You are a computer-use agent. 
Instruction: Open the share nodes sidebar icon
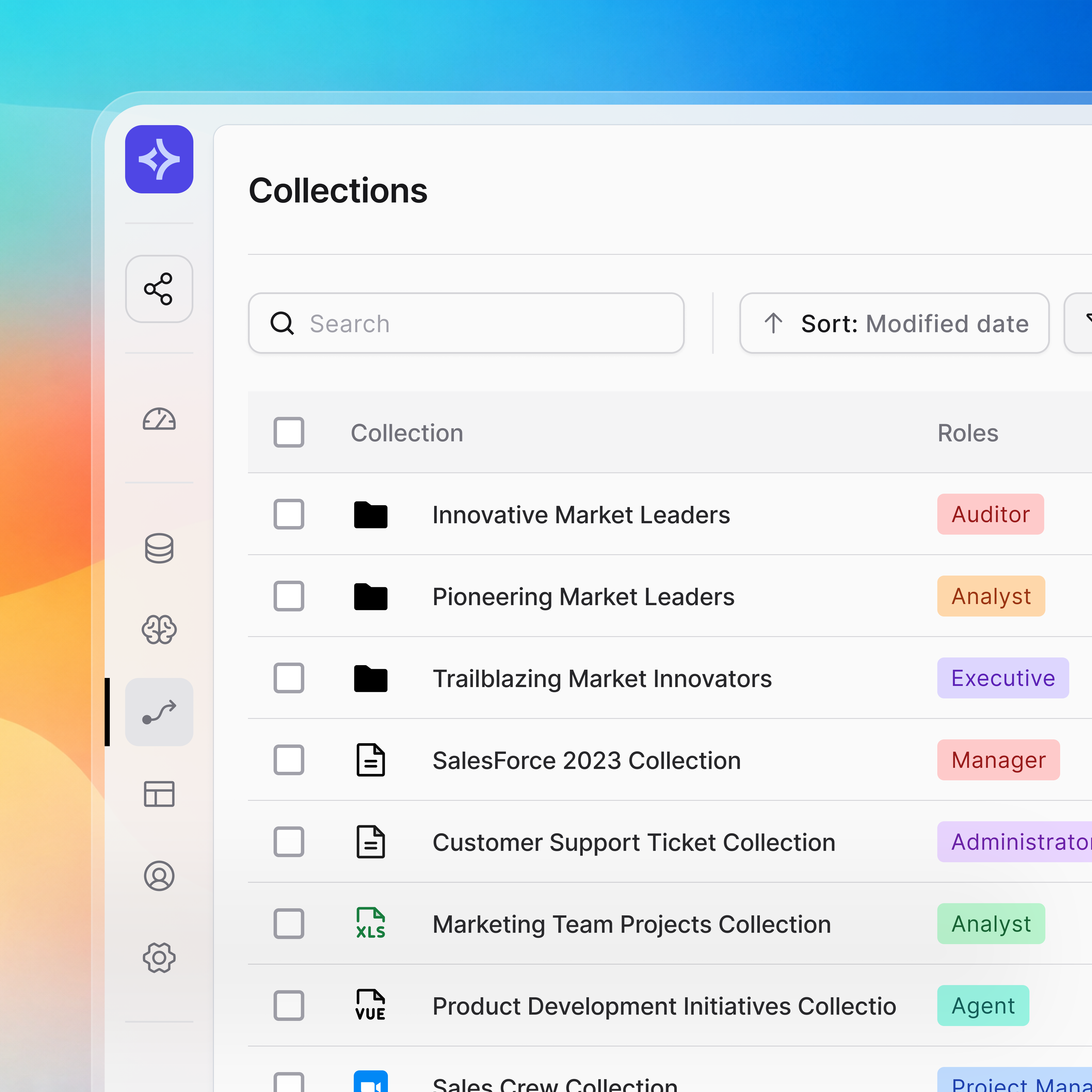click(x=159, y=289)
